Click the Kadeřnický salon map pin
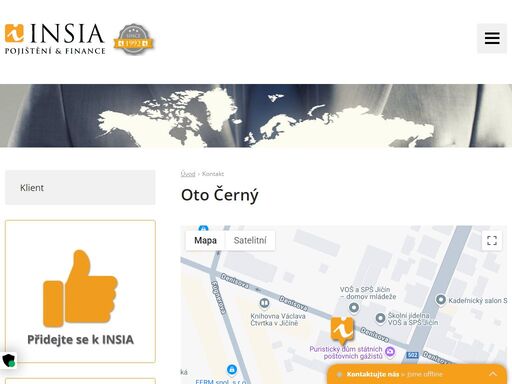Image resolution: width=512 pixels, height=384 pixels. tap(441, 300)
